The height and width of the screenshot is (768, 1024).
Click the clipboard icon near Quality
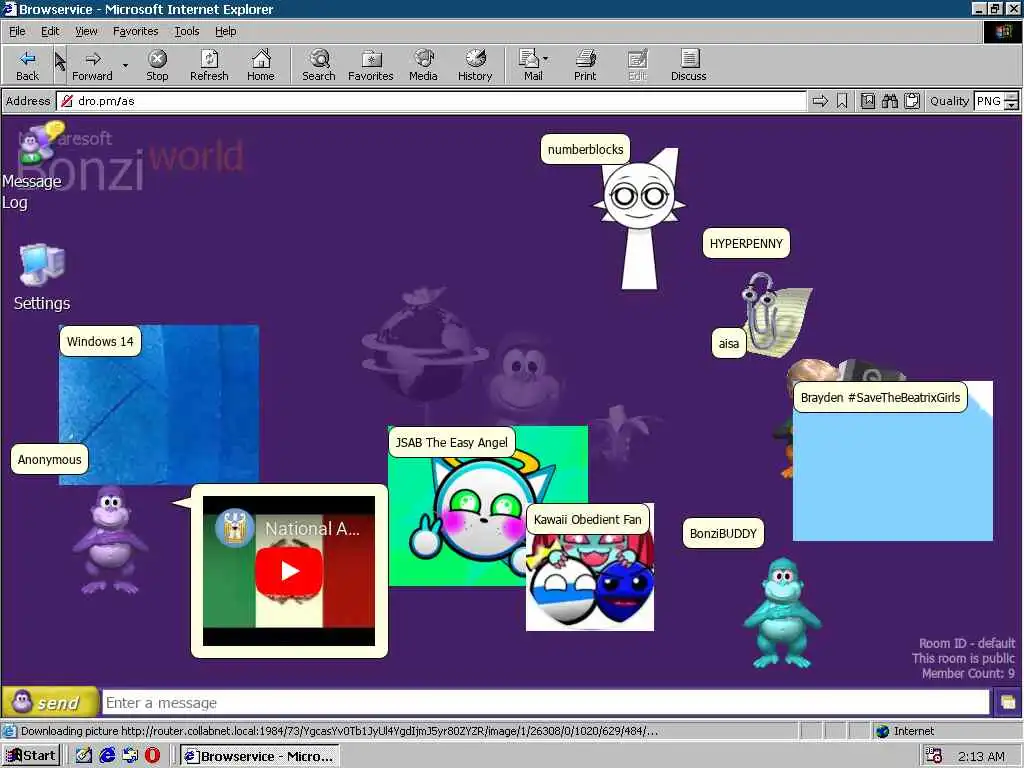click(x=912, y=101)
